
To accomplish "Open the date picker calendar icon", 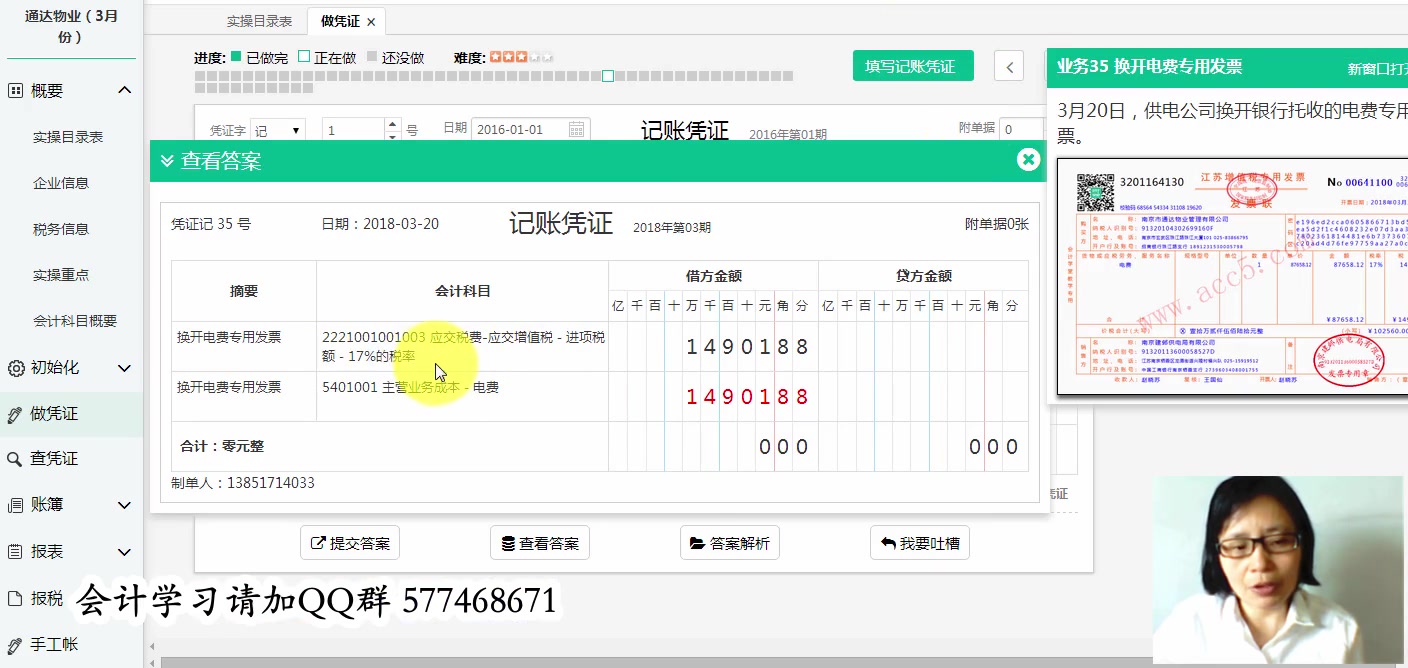I will coord(578,128).
